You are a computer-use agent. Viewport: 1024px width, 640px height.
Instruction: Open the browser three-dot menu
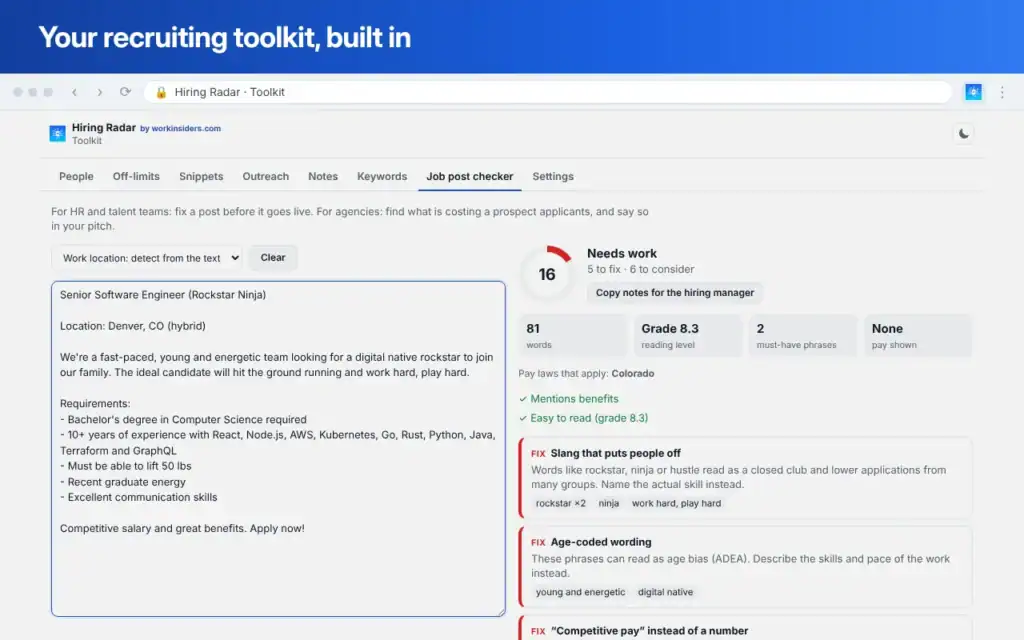pos(1002,92)
